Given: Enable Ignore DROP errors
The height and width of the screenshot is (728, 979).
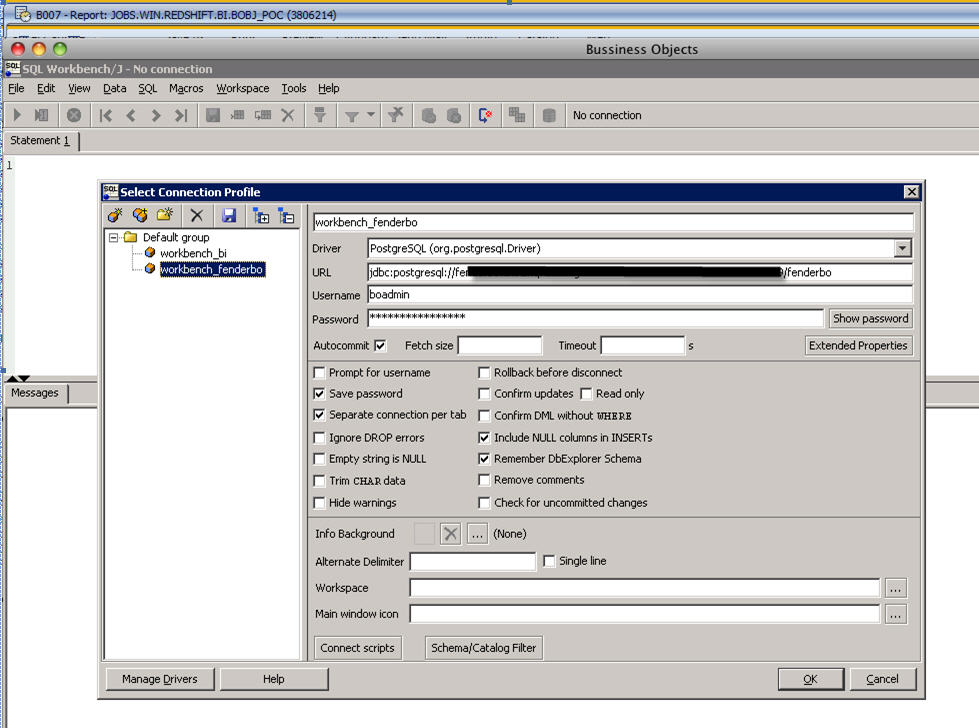Looking at the screenshot, I should [x=319, y=438].
